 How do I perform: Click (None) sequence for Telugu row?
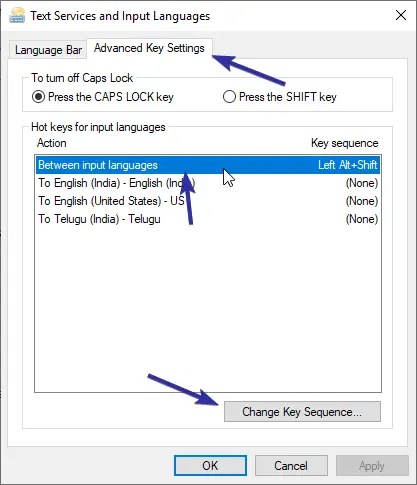362,219
